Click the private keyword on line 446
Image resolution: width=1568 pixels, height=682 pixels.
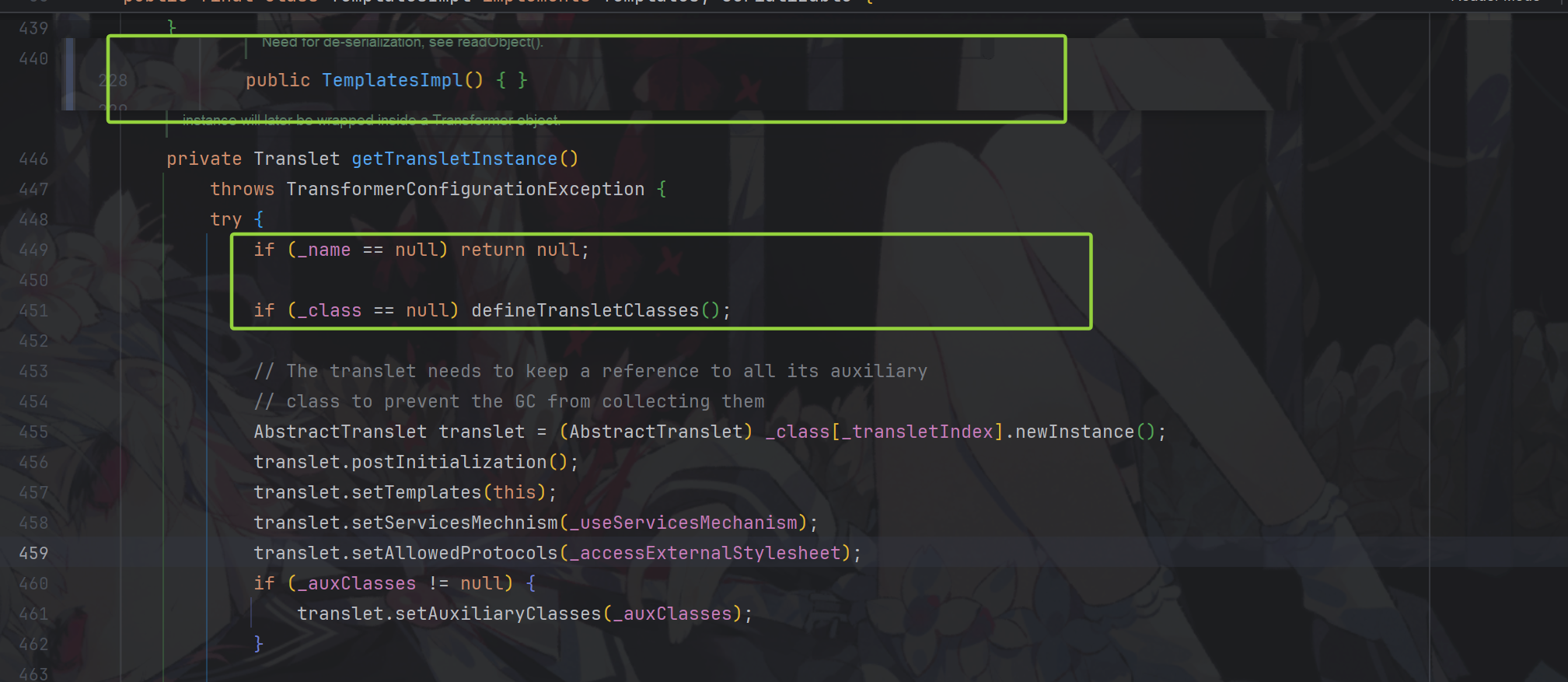(x=204, y=159)
